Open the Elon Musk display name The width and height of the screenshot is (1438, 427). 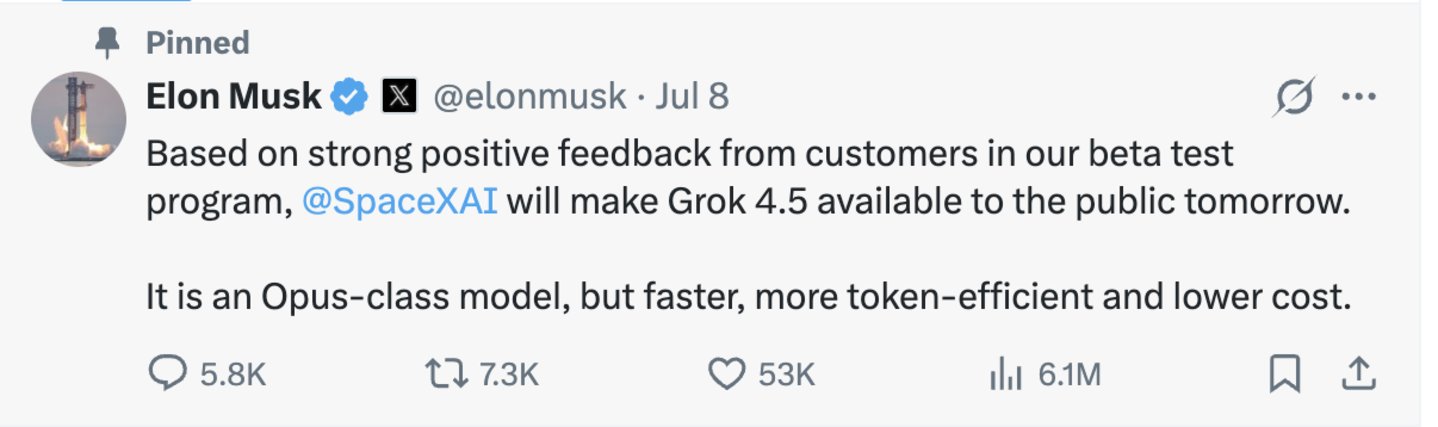pyautogui.click(x=234, y=97)
